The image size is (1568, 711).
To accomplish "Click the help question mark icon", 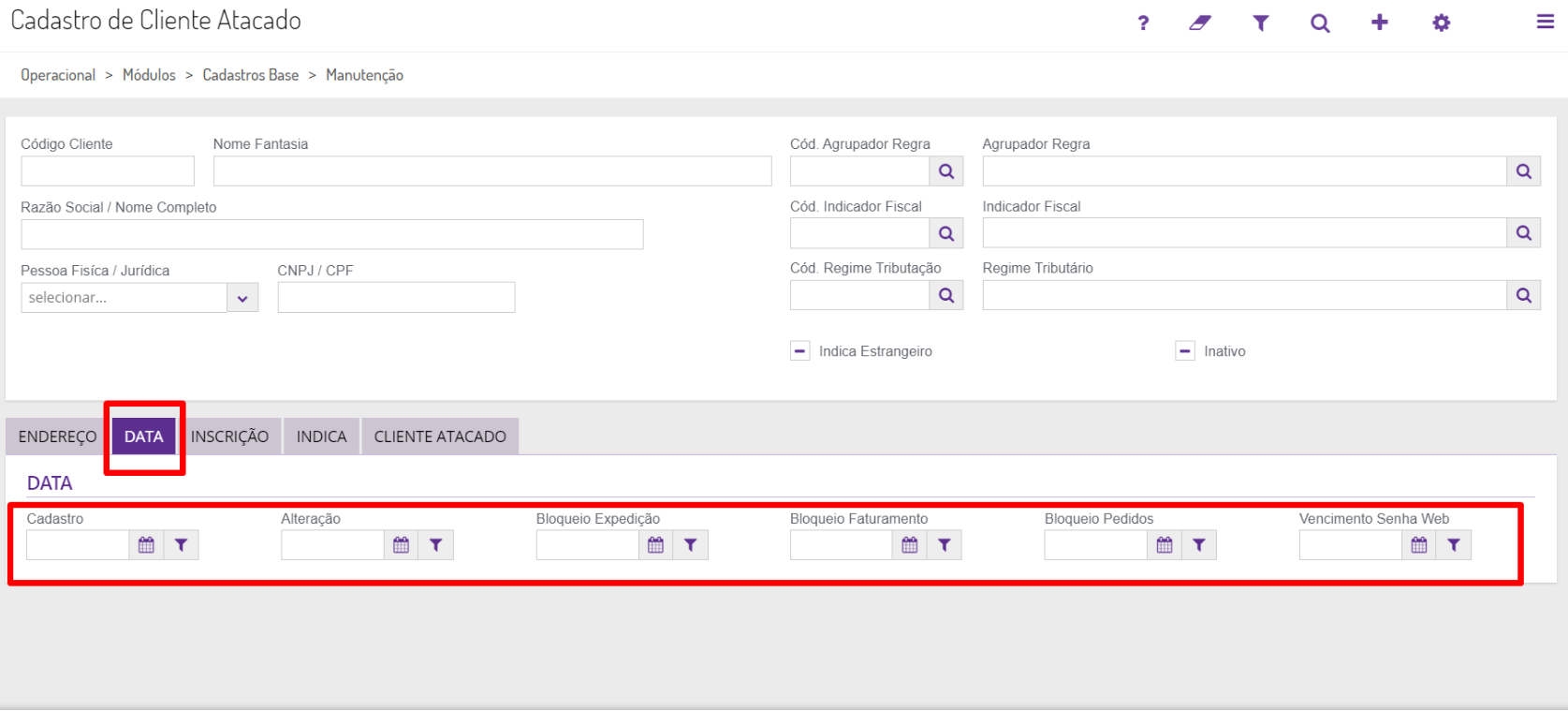I will [x=1143, y=23].
